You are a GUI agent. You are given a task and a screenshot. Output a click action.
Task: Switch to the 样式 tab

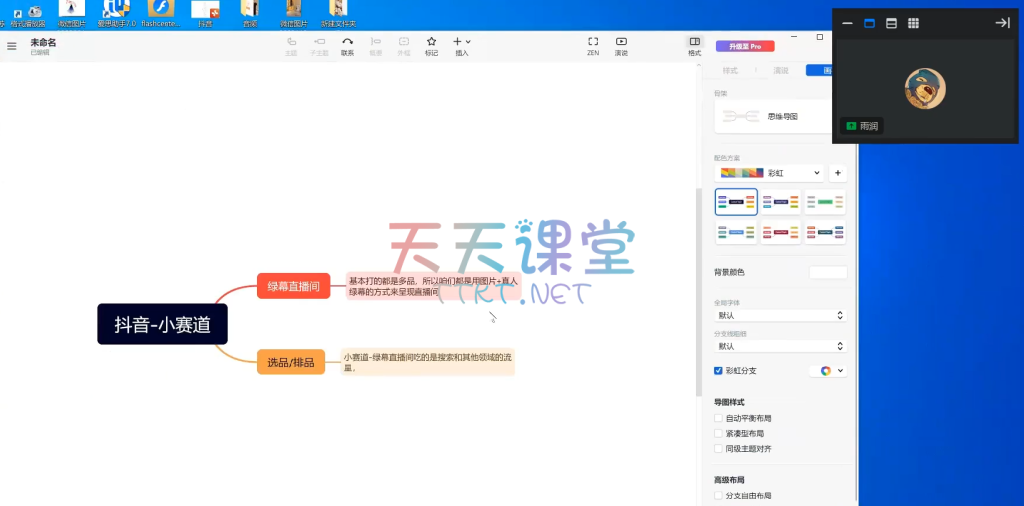tap(730, 71)
